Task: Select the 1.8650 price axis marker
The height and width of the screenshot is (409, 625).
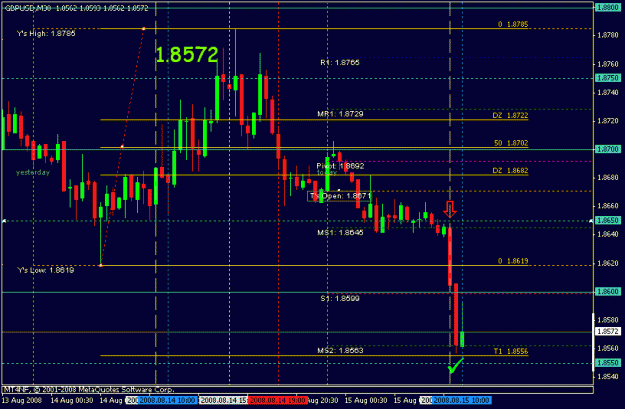Action: [x=608, y=220]
